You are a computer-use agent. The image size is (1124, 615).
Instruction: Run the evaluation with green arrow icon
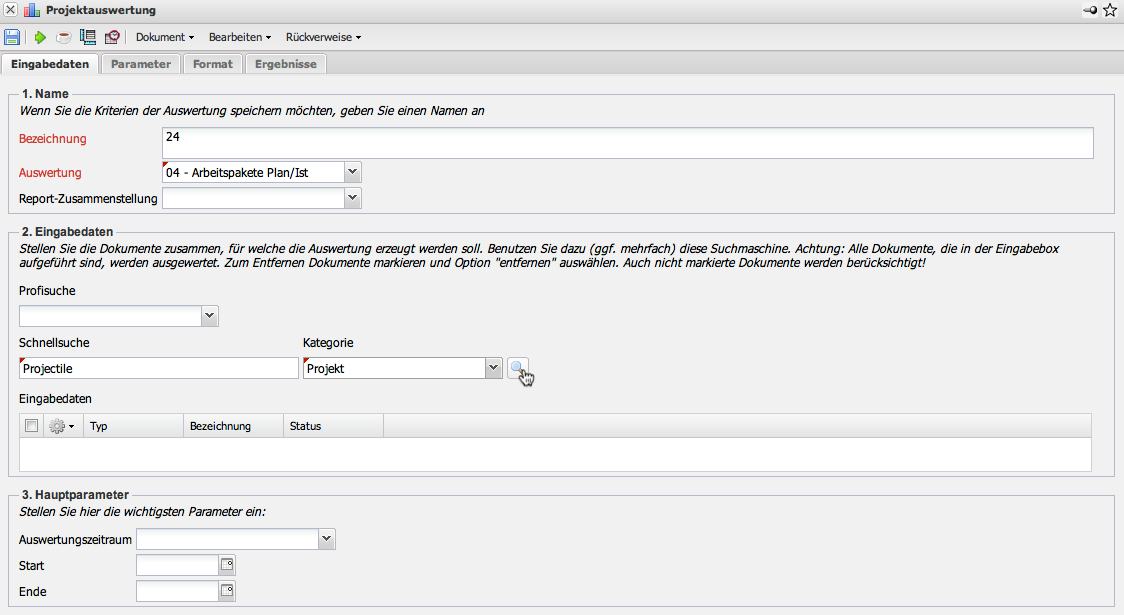click(x=40, y=37)
